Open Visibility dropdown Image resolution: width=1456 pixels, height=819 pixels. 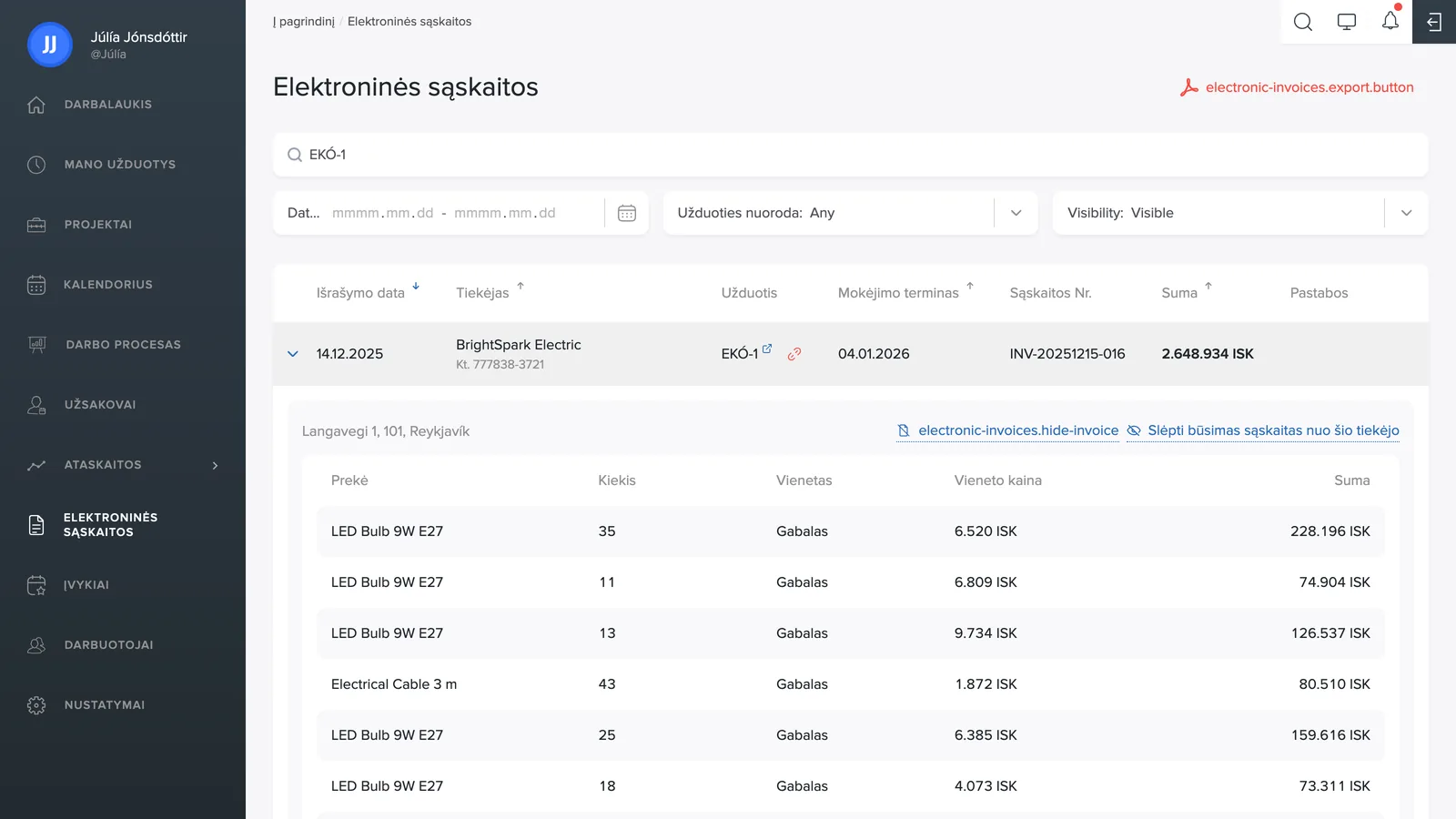[1407, 213]
